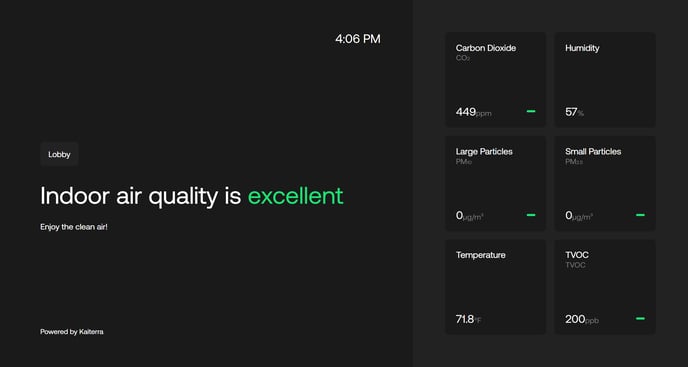Screen dimensions: 688x367
Task: Click the green status indicator on Small Particles card
Action: click(640, 215)
